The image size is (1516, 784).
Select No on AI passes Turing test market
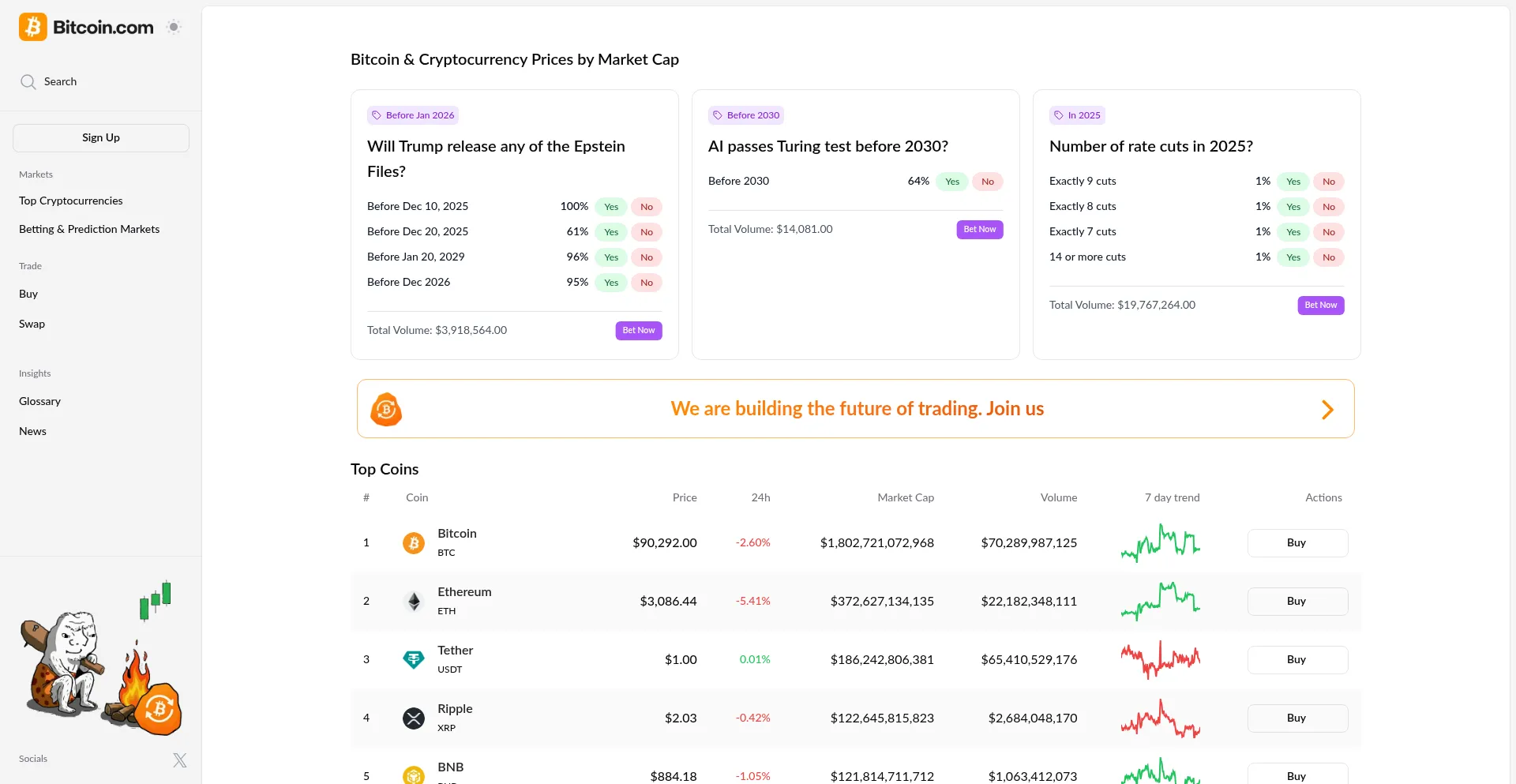987,181
